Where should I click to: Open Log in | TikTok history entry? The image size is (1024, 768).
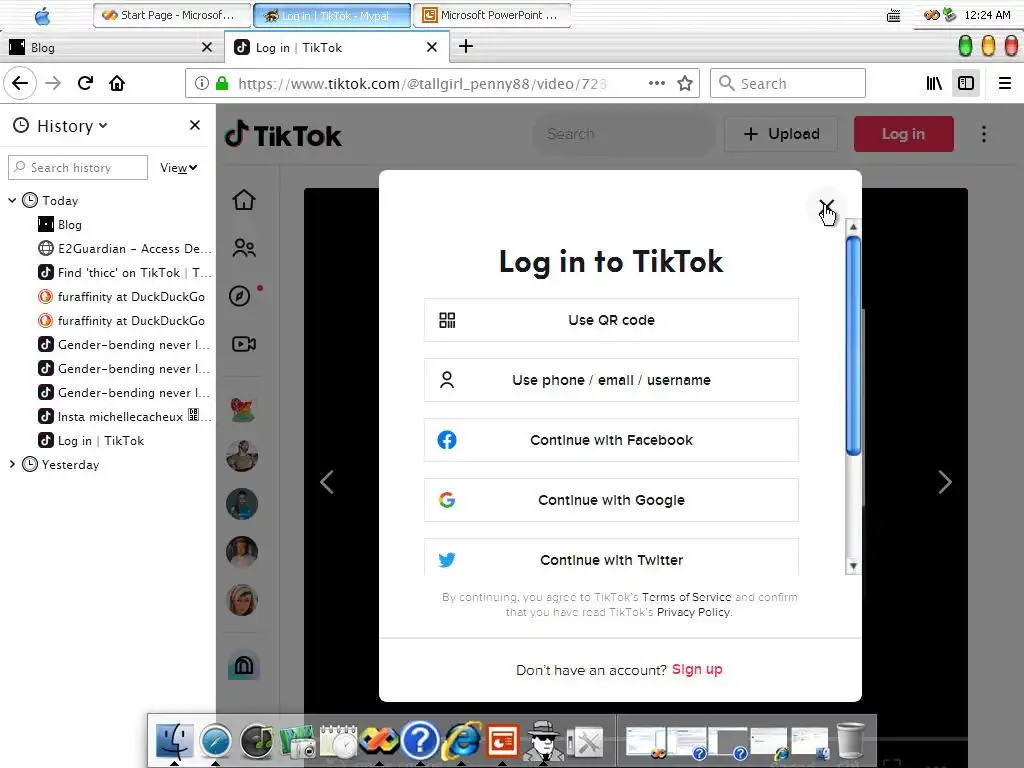click(91, 441)
